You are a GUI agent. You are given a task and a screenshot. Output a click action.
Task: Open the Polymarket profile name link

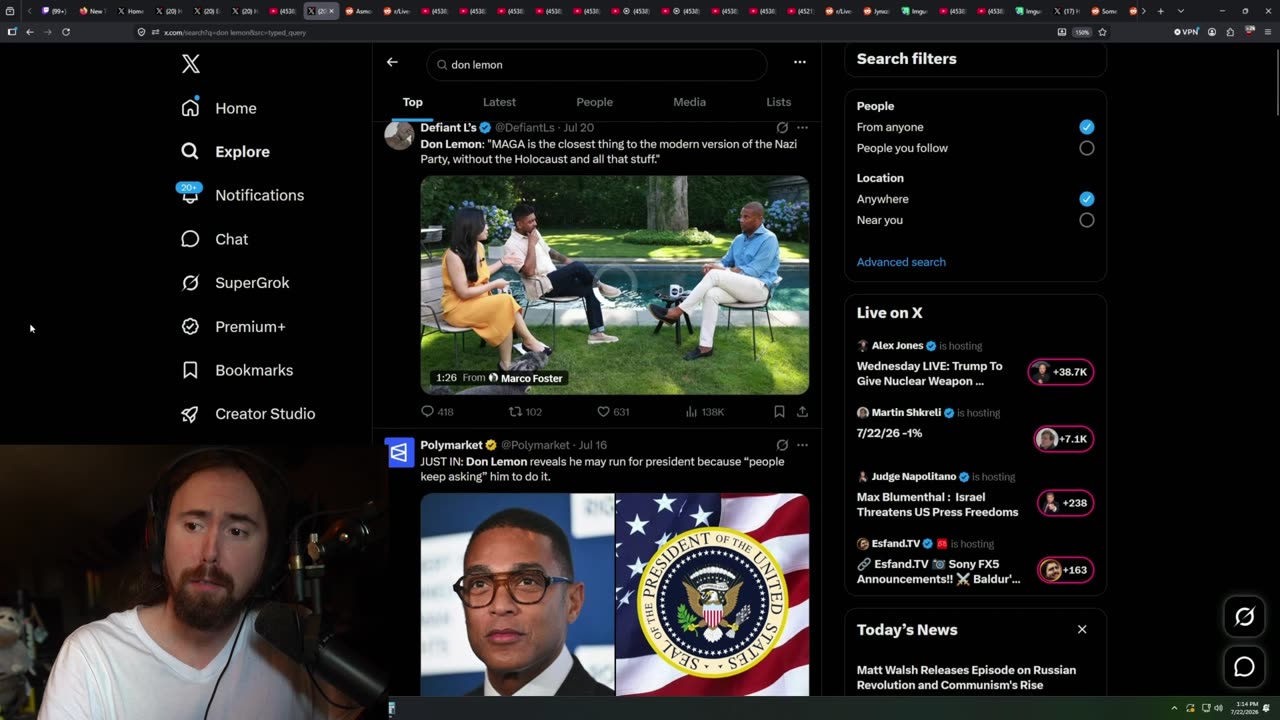coord(451,445)
